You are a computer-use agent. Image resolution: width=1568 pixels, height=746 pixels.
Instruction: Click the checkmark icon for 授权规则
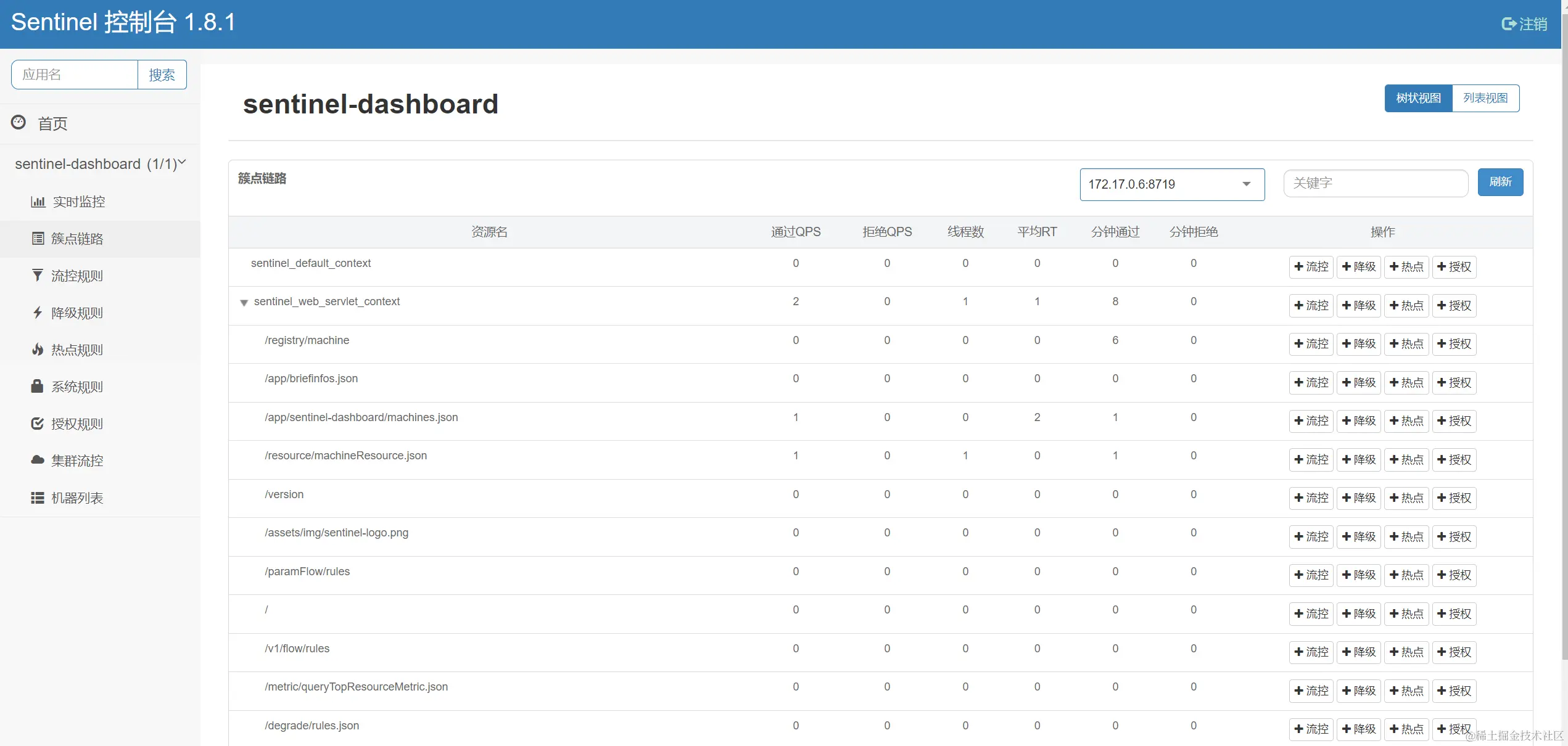pos(38,424)
